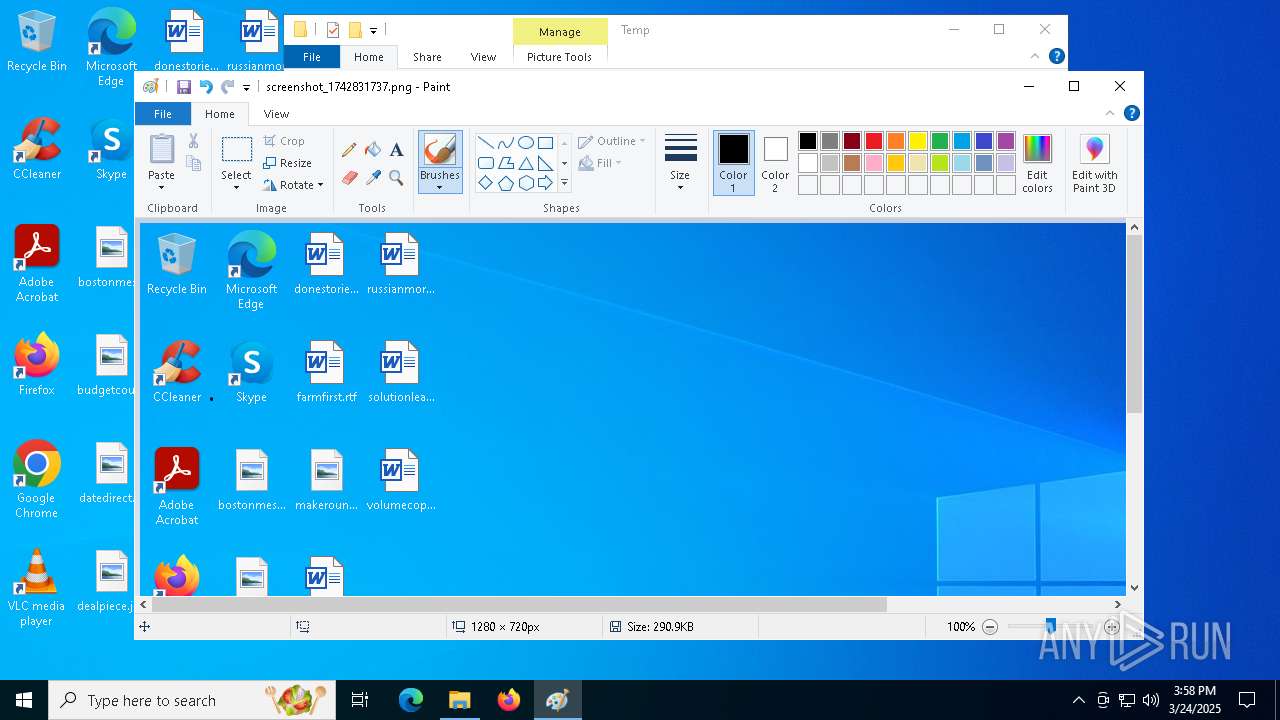1280x720 pixels.
Task: Choose the Rectangle shape
Action: pyautogui.click(x=545, y=143)
